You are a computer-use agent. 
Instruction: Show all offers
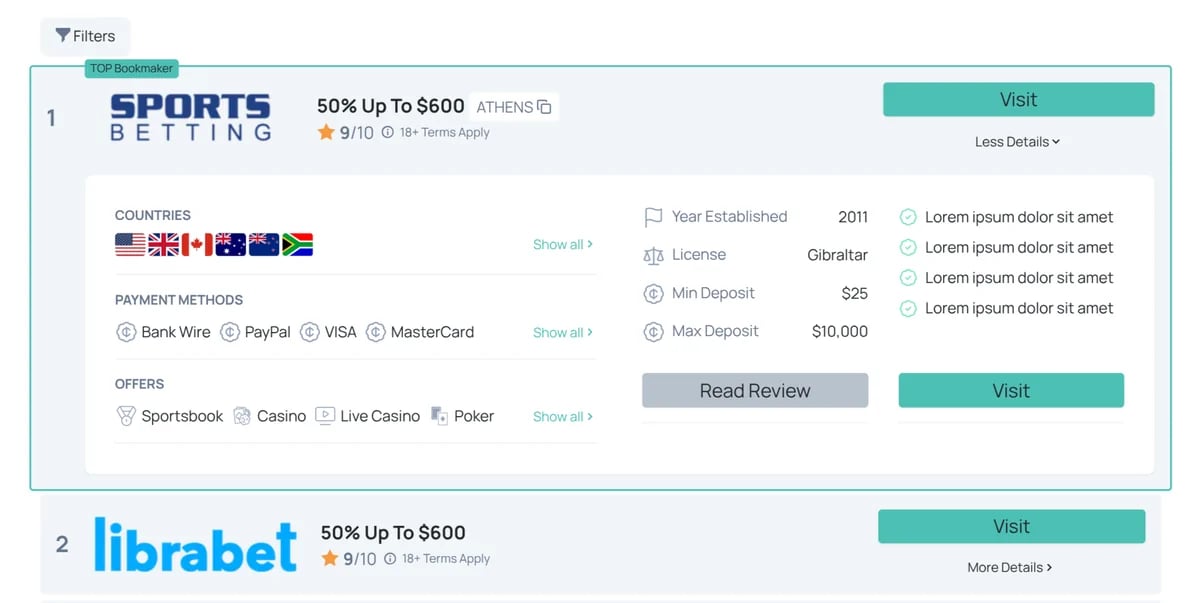(563, 416)
